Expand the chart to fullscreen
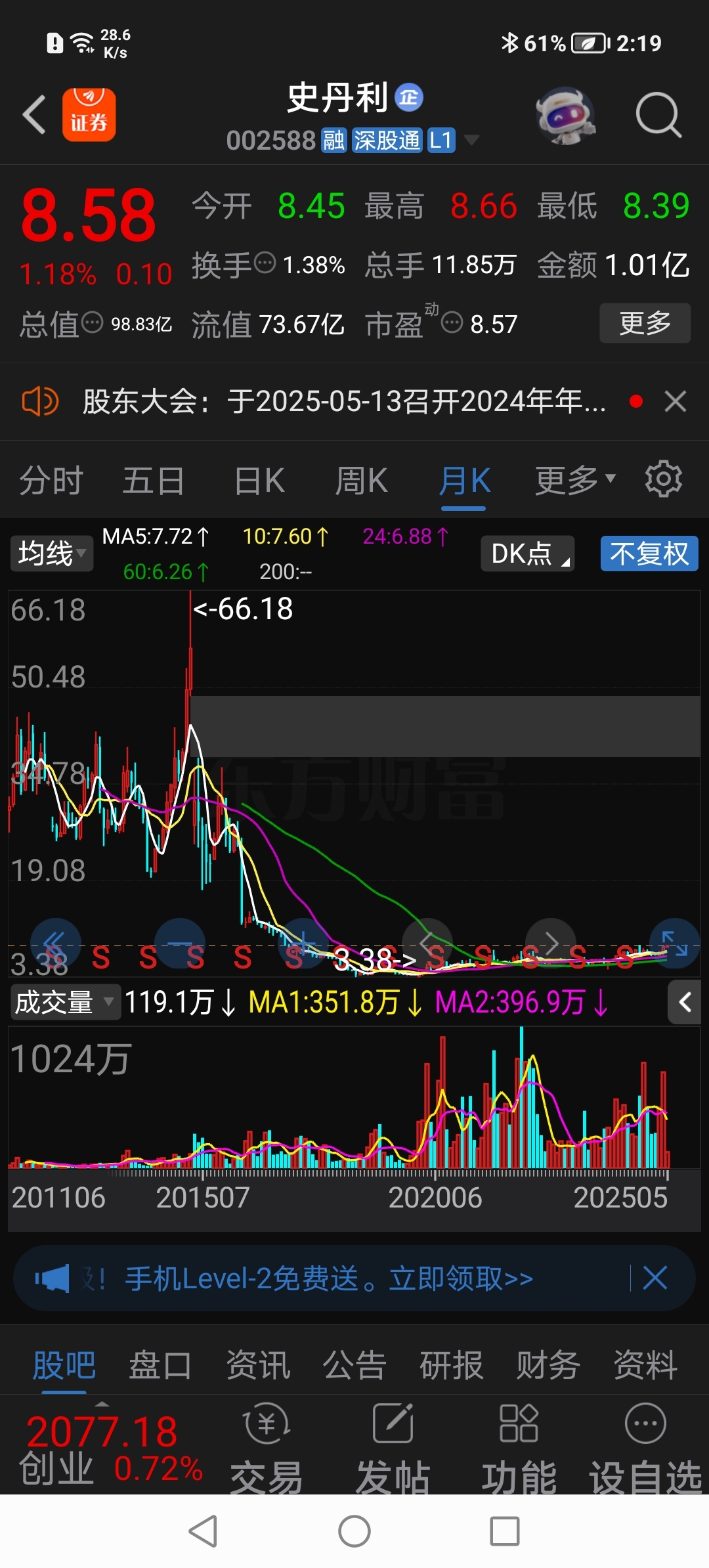The height and width of the screenshot is (1568, 709). tap(674, 944)
